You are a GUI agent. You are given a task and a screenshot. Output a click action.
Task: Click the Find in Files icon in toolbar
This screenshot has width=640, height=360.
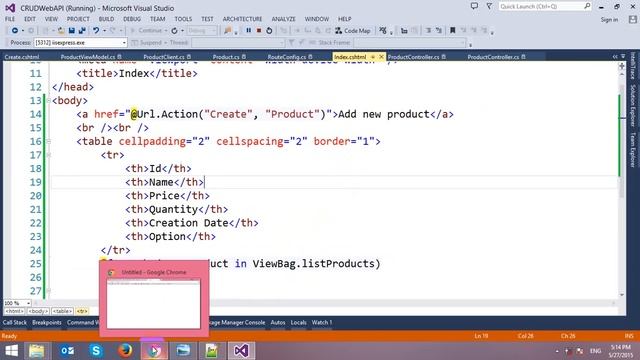tap(228, 31)
